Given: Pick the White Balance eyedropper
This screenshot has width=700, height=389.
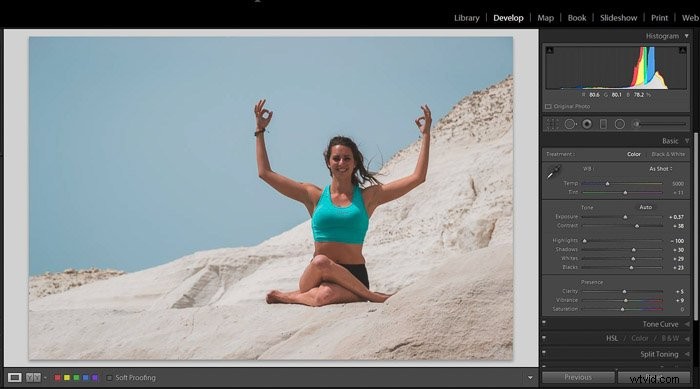Looking at the screenshot, I should [x=554, y=172].
